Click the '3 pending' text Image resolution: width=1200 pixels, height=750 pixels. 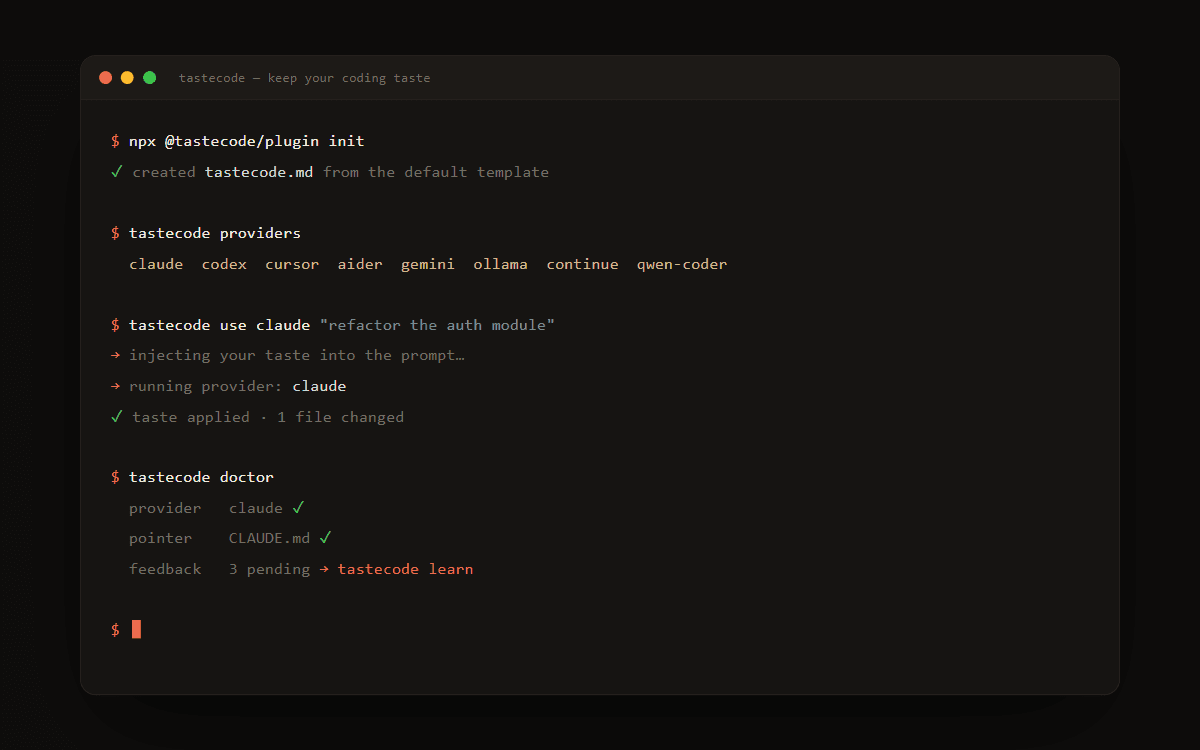pyautogui.click(x=269, y=569)
